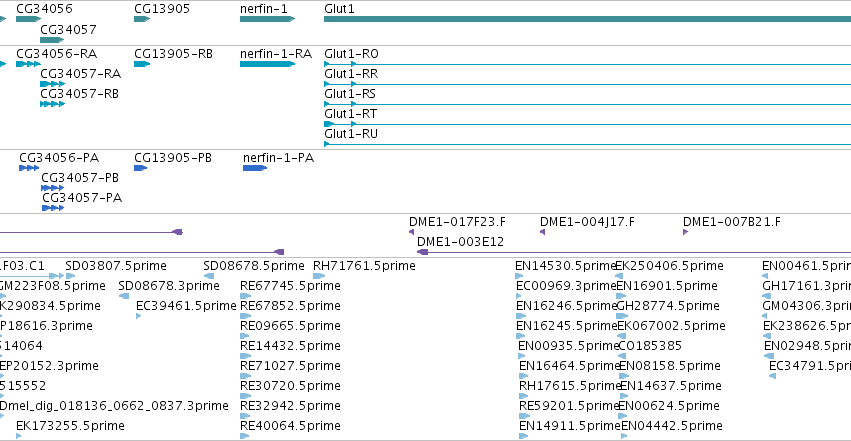851x441 pixels.
Task: Click EST SD08678.5prime
Action: point(253,266)
